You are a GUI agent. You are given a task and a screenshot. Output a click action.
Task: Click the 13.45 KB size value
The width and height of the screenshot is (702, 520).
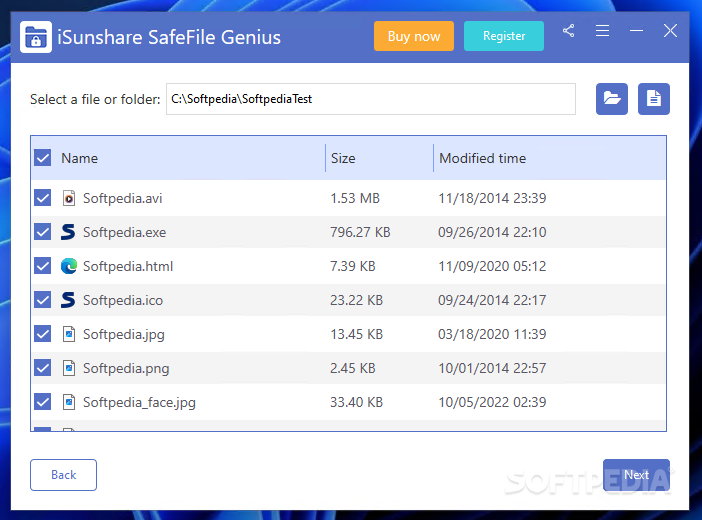[356, 335]
